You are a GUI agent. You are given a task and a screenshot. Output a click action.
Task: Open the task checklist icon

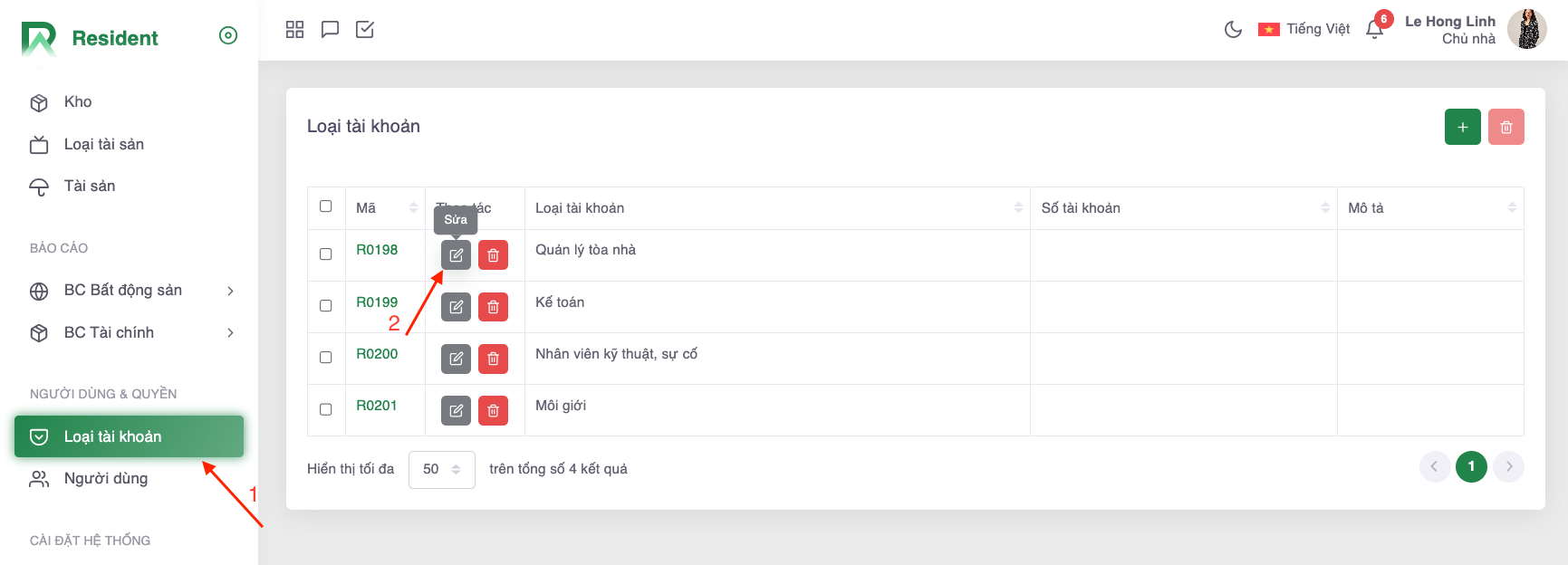365,30
